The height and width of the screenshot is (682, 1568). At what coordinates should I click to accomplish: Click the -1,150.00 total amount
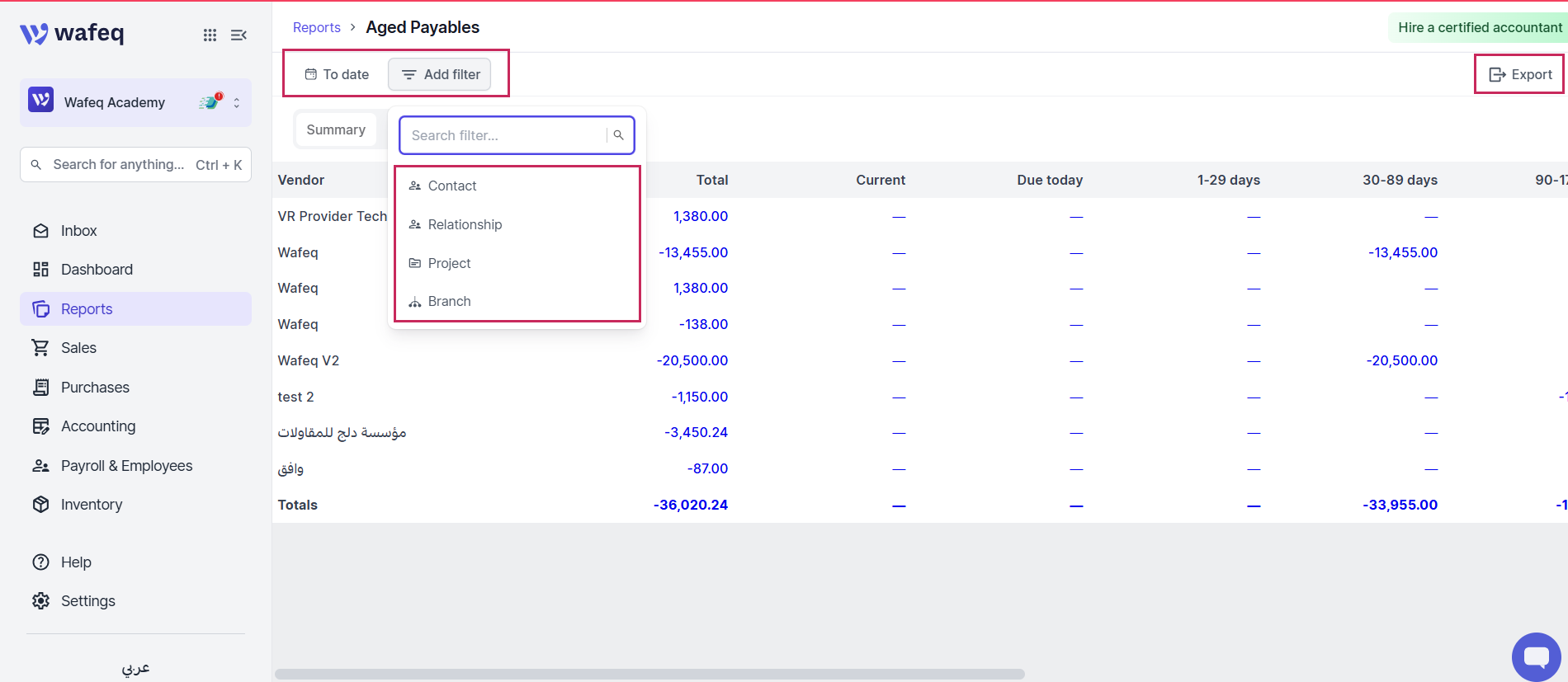[700, 397]
